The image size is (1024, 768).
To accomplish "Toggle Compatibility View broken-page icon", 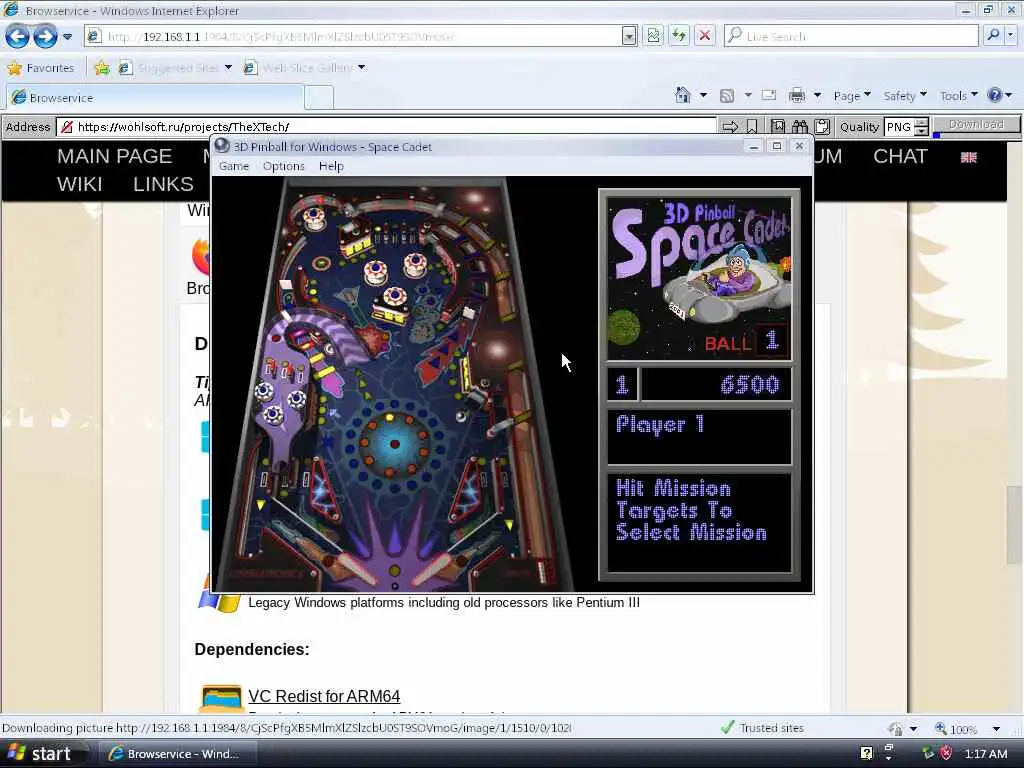I will (653, 36).
